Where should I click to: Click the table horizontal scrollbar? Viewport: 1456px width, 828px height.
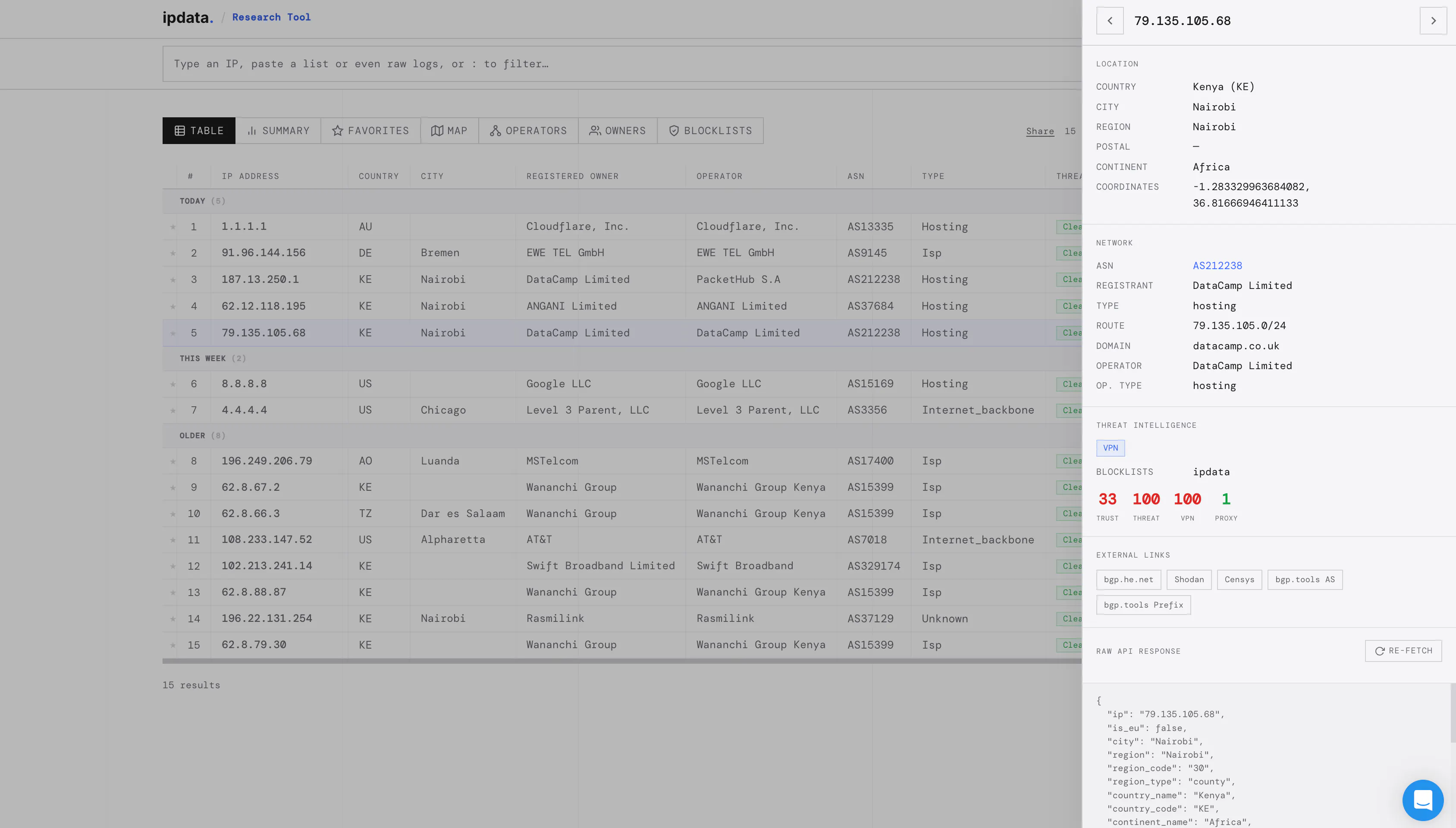[x=622, y=662]
